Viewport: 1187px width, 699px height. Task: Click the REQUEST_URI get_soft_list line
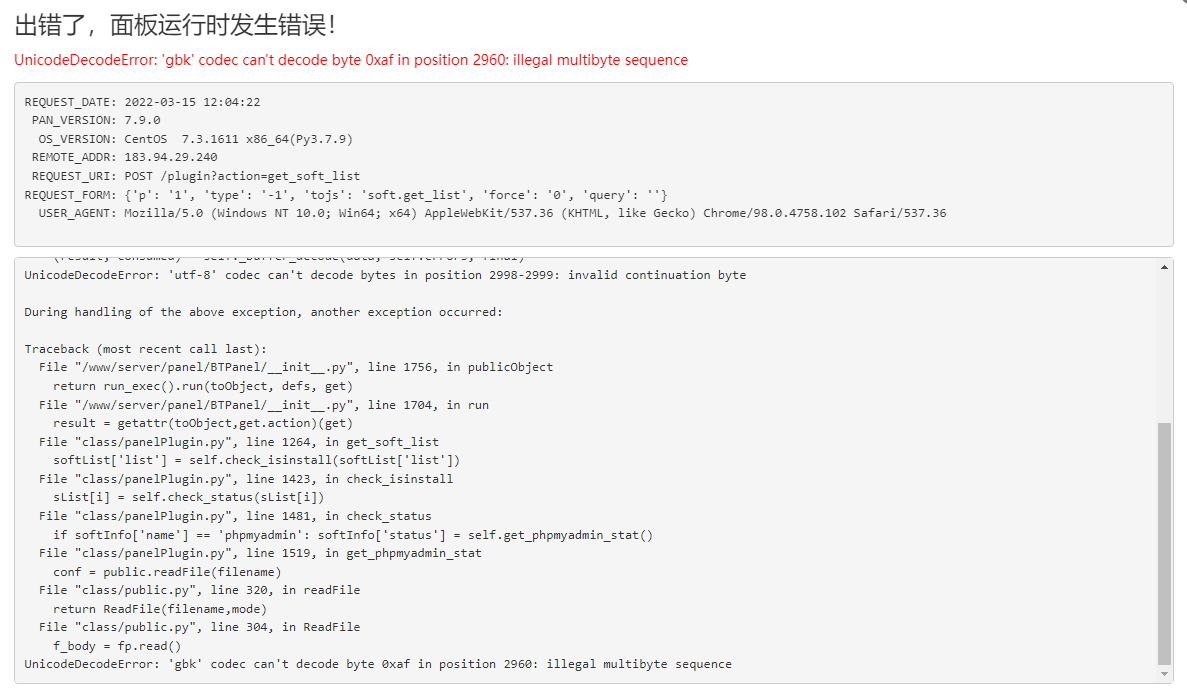(196, 176)
